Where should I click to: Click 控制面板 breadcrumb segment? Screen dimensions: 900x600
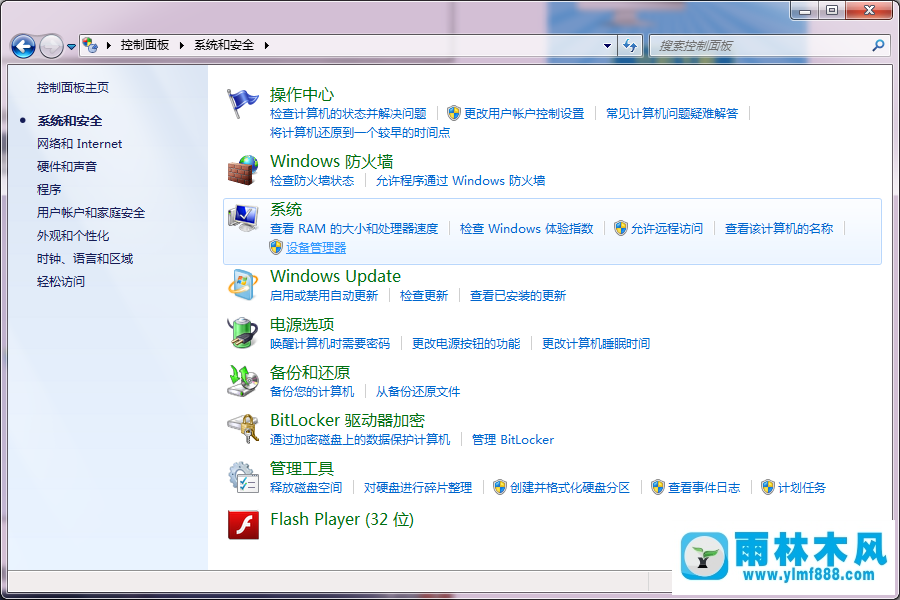145,45
